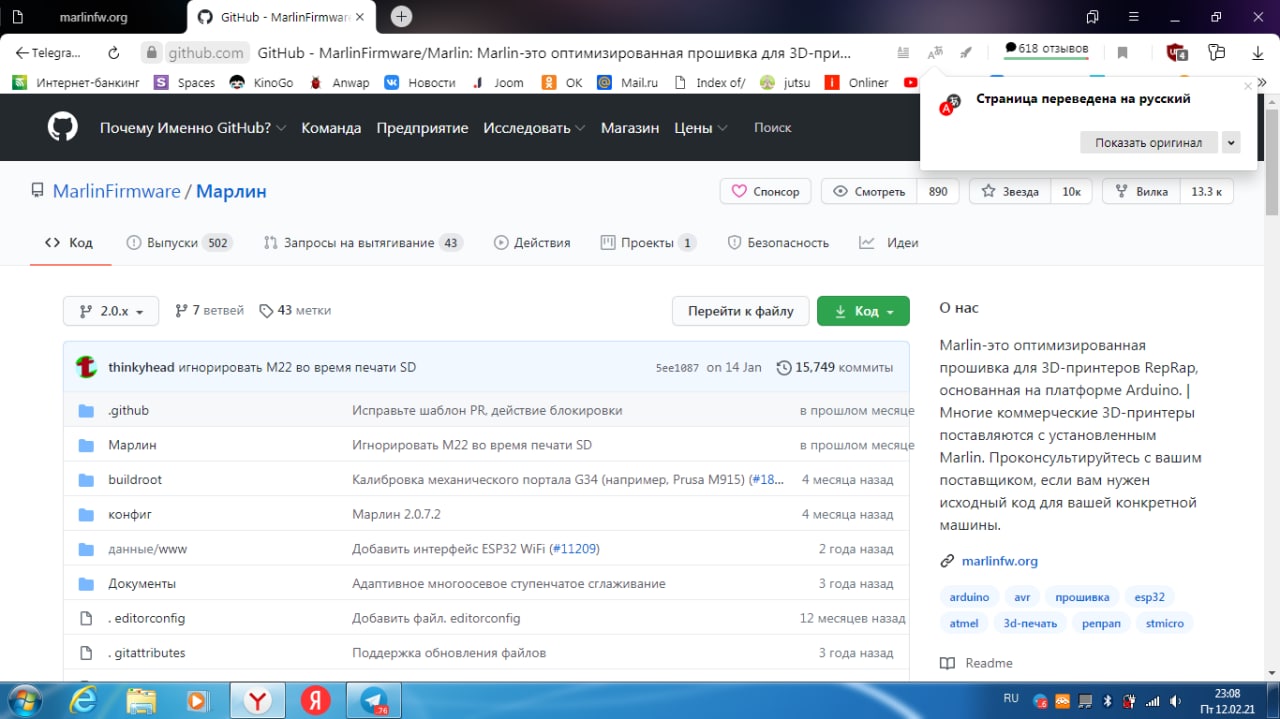Click the Bluetooth tray icon
Screen dimensions: 1280x719
coord(1107,700)
